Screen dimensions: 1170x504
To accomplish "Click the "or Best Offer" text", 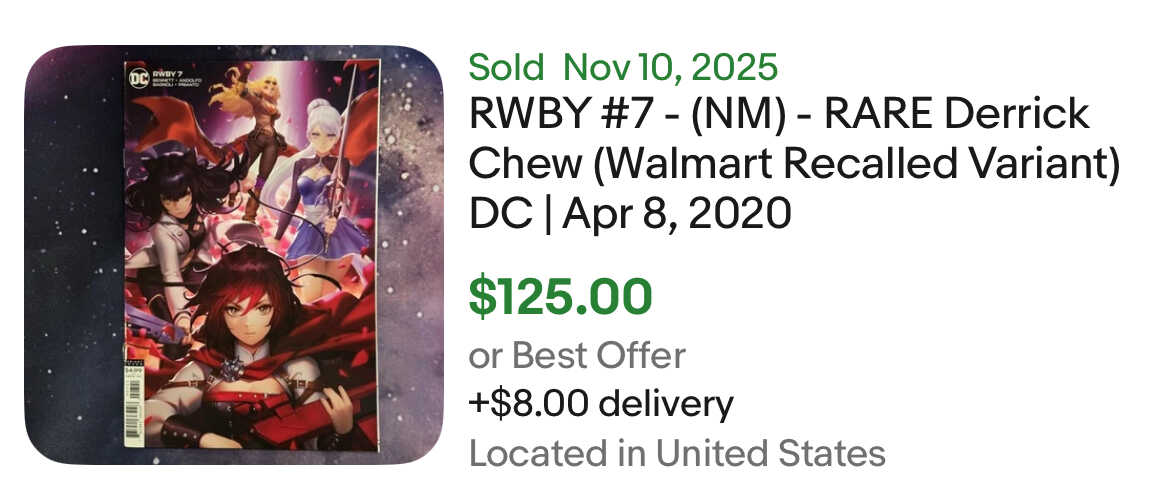I will (x=577, y=355).
